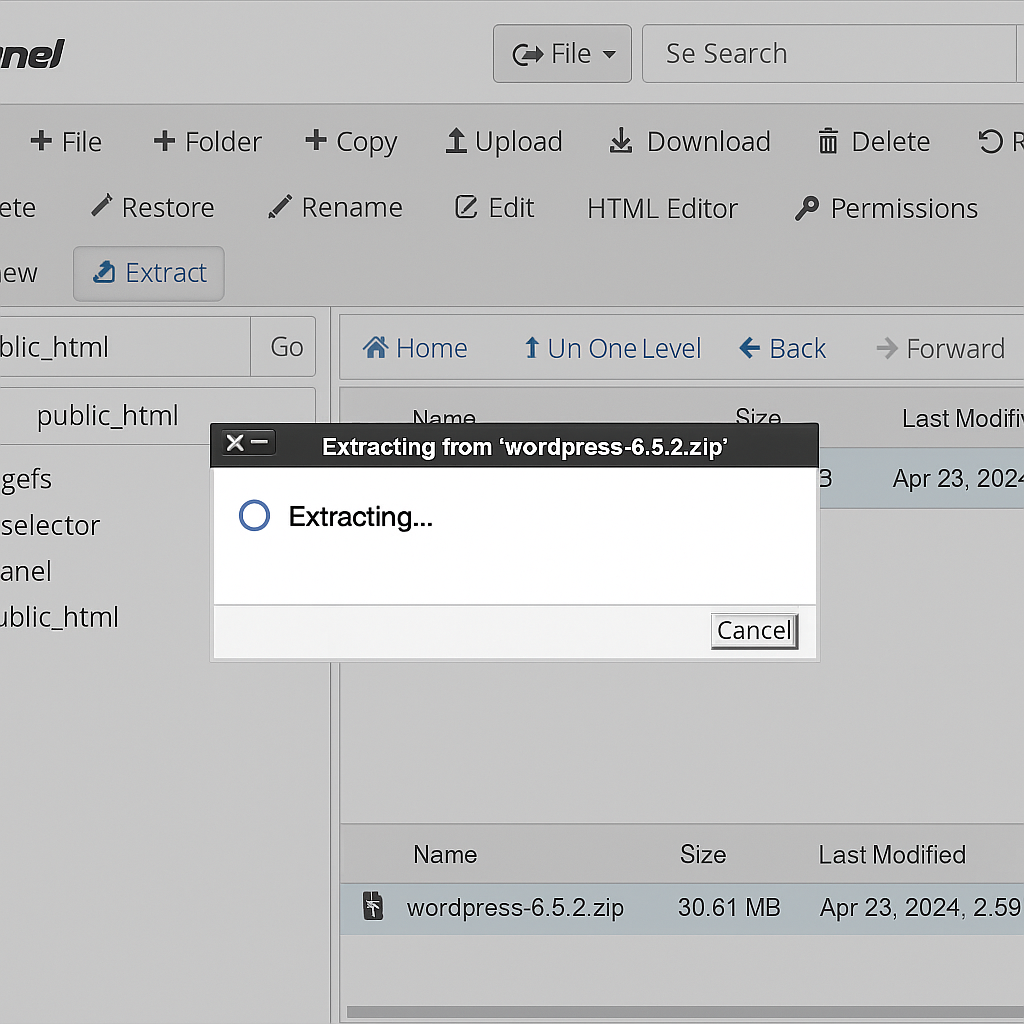Screen dimensions: 1024x1024
Task: Create a new file with + File
Action: point(66,142)
